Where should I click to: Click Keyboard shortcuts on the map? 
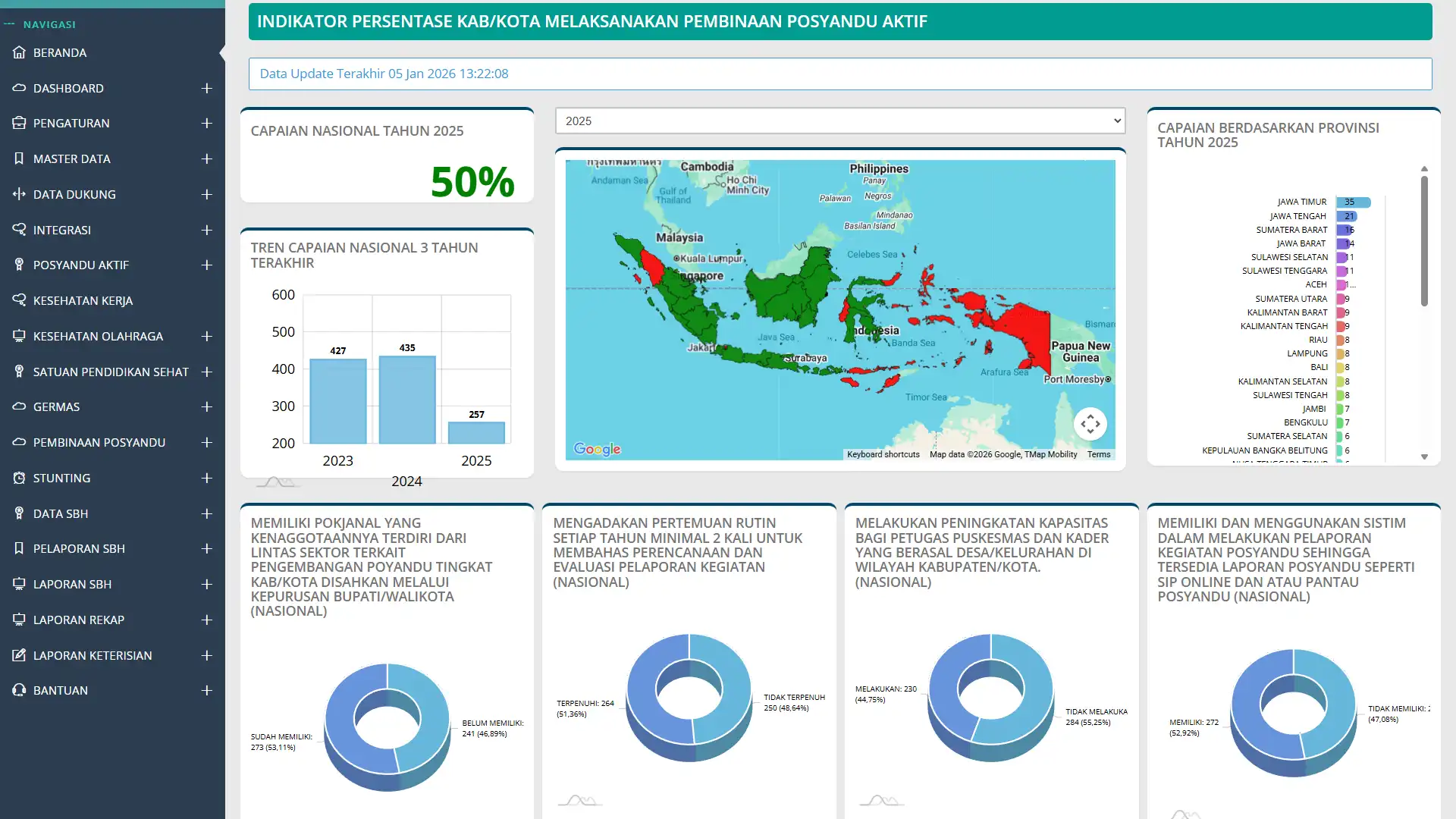coord(883,454)
